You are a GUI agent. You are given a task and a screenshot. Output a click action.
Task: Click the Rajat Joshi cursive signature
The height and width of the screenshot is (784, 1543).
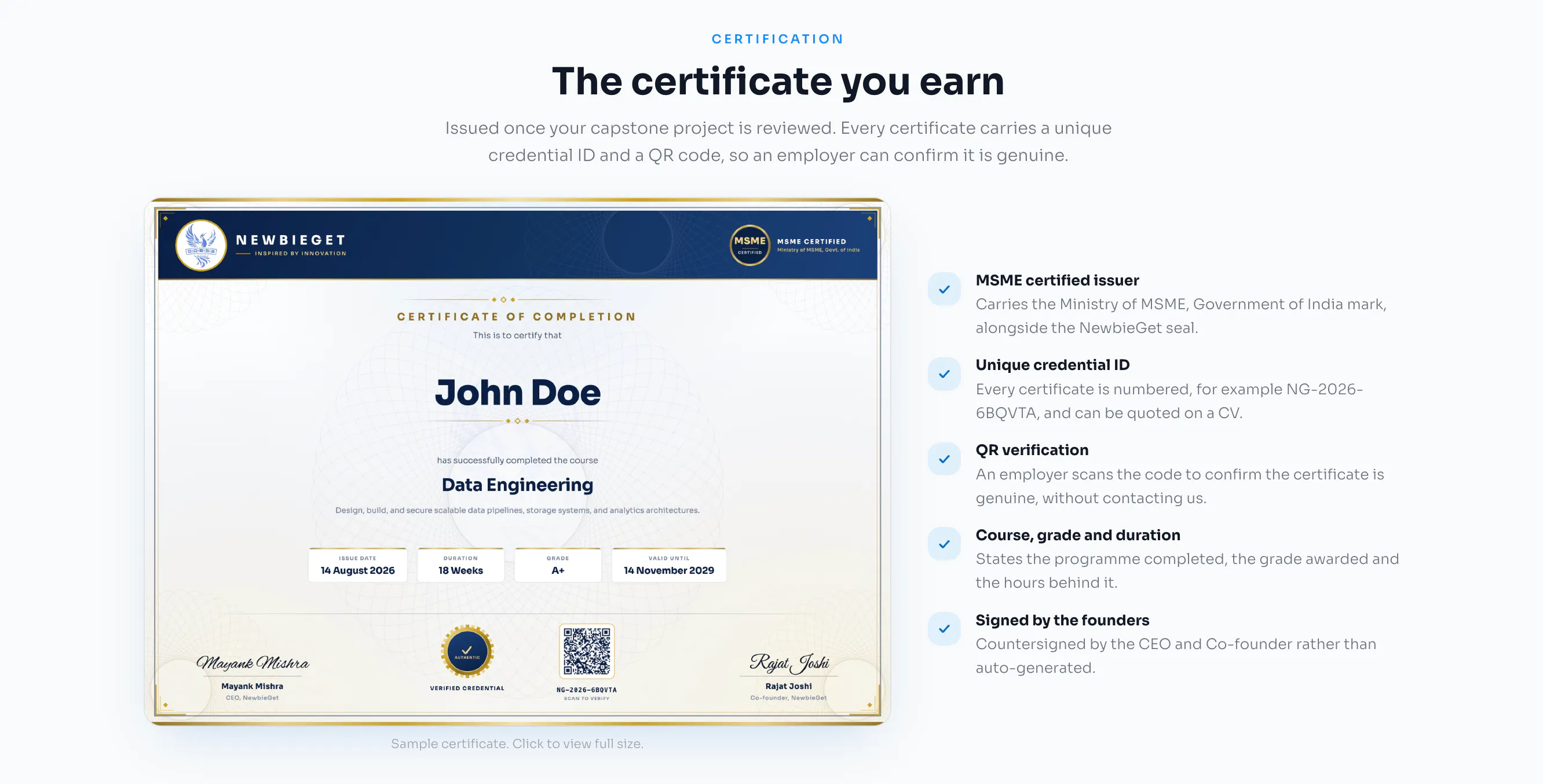point(789,662)
